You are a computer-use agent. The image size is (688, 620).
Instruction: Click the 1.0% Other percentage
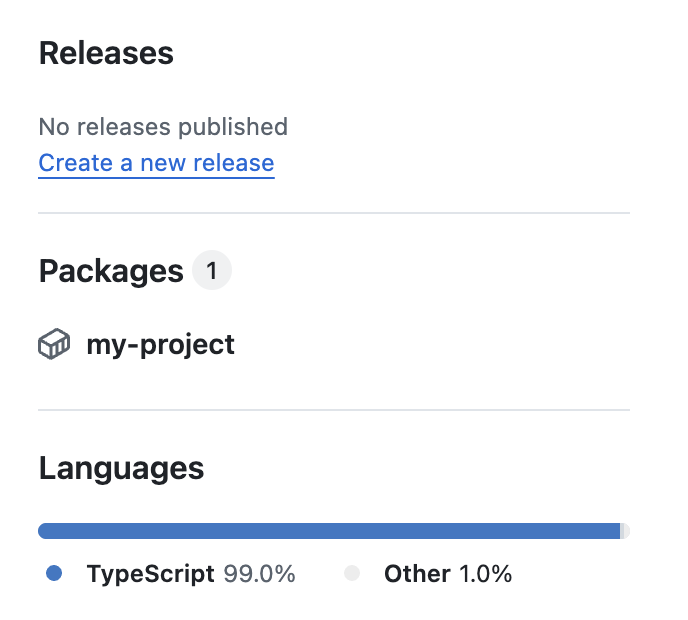coord(485,573)
